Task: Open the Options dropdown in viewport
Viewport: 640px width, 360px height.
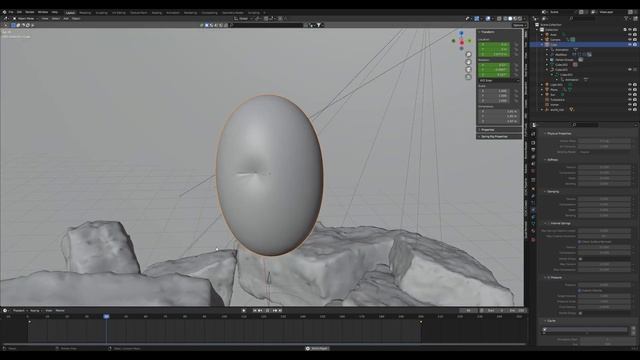Action: 519,25
